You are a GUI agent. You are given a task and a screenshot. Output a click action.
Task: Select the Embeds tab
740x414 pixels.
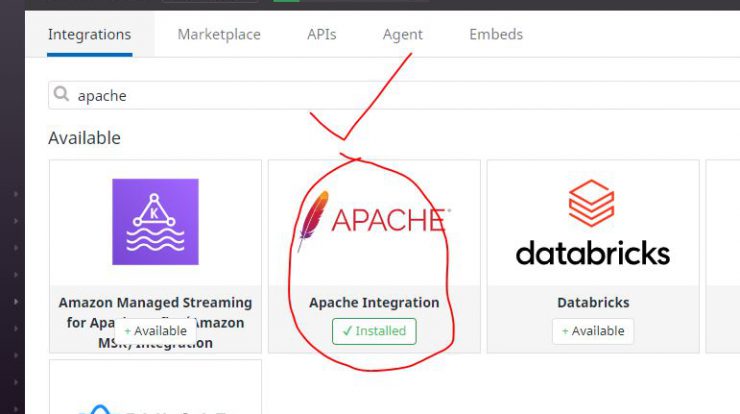coord(496,34)
